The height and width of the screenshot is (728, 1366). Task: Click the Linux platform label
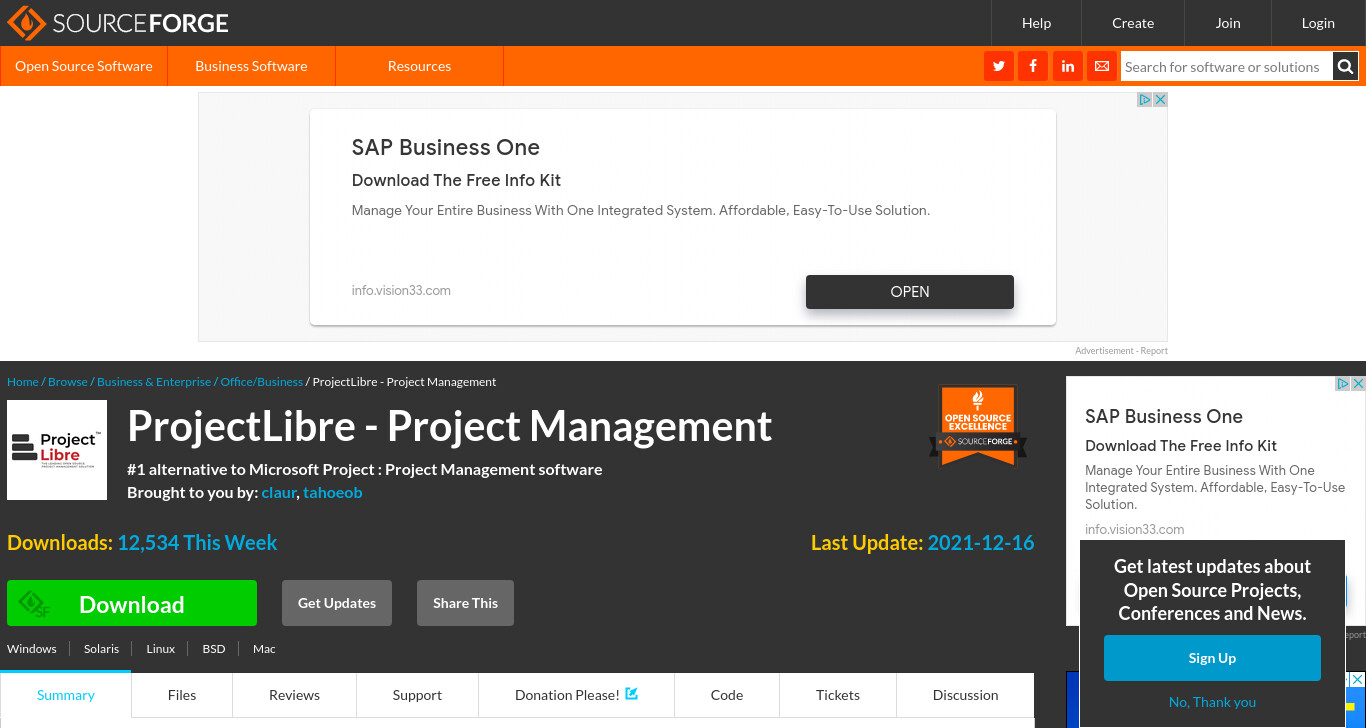click(160, 649)
